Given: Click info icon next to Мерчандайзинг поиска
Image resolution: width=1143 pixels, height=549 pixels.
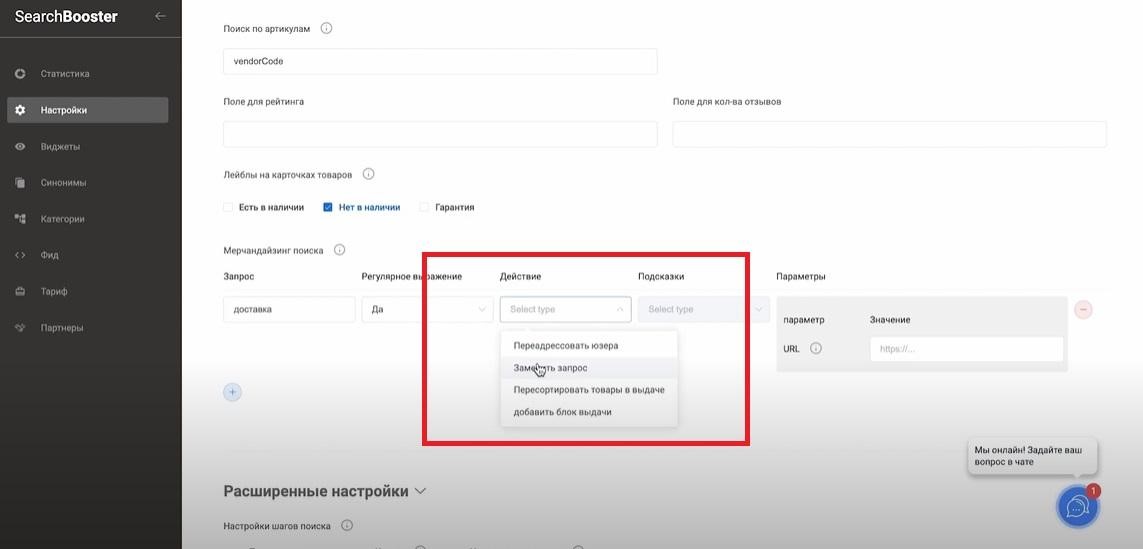Looking at the screenshot, I should point(339,250).
